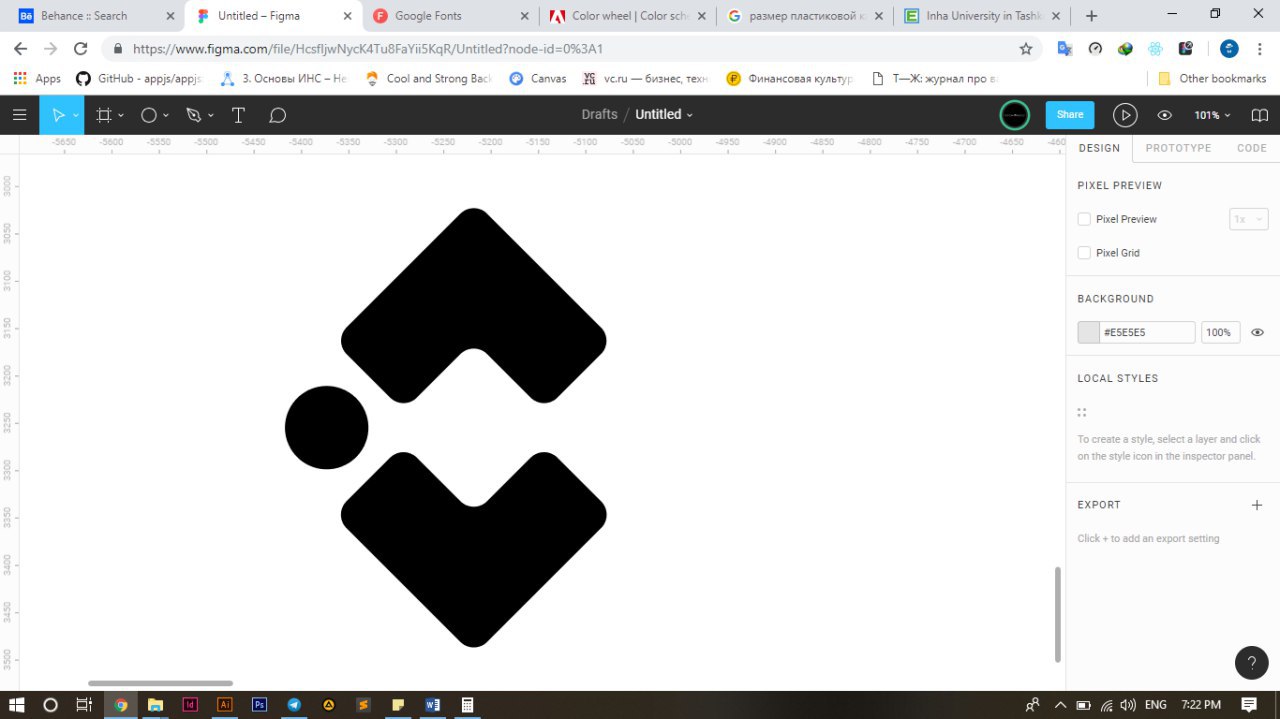The height and width of the screenshot is (719, 1280).
Task: Click the React DevTools extension icon
Action: (1155, 48)
